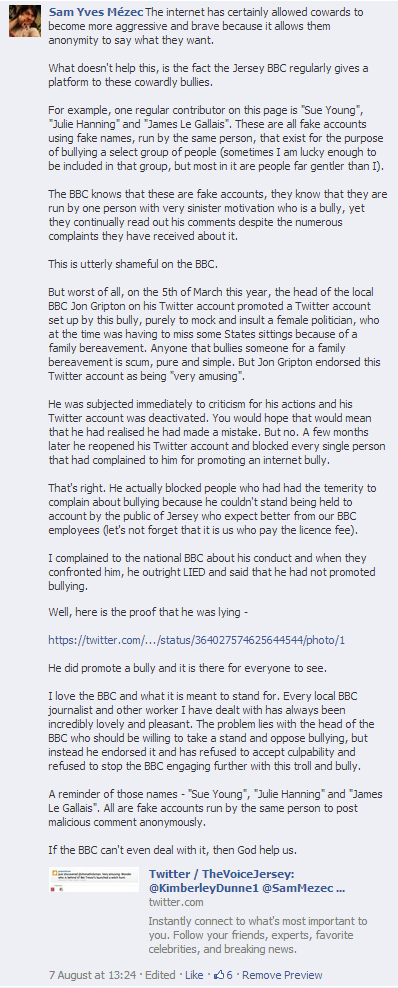398x988 pixels.
Task: Click the 'If the BBC can't even deal' sentence
Action: point(173,849)
